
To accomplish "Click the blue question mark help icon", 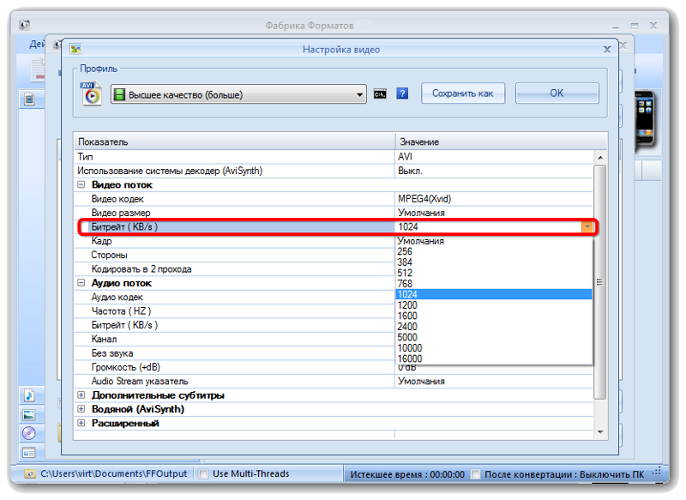I will coord(402,94).
